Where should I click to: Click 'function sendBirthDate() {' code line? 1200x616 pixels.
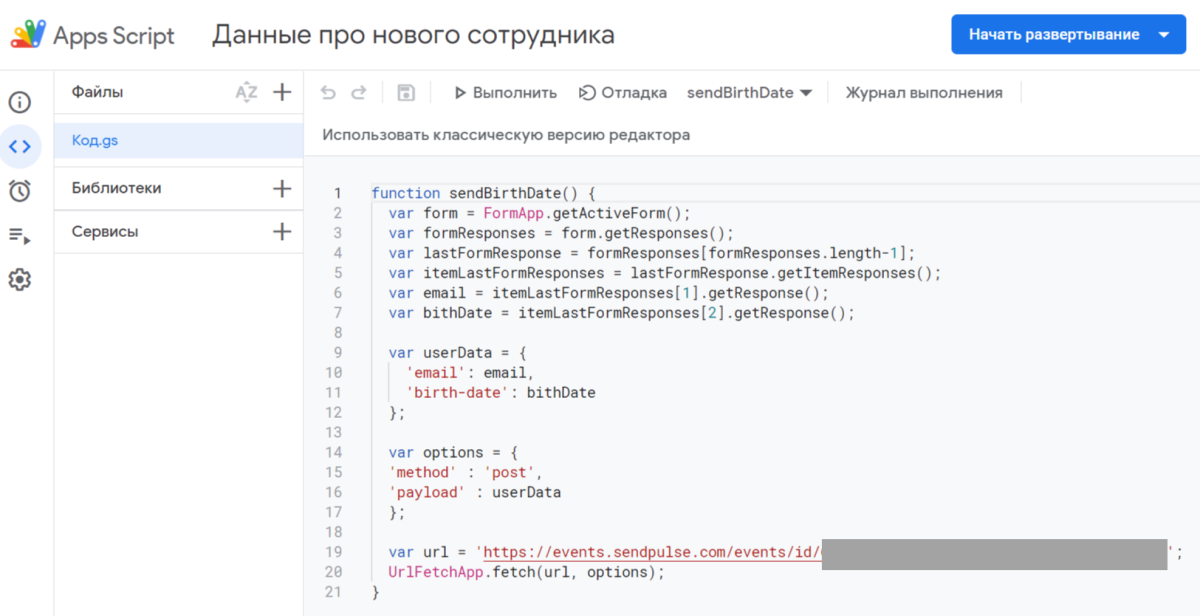coord(483,193)
